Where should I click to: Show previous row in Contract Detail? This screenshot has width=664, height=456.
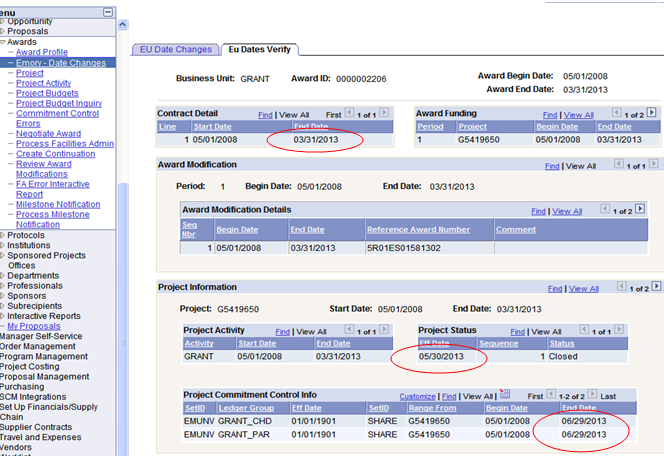point(349,113)
